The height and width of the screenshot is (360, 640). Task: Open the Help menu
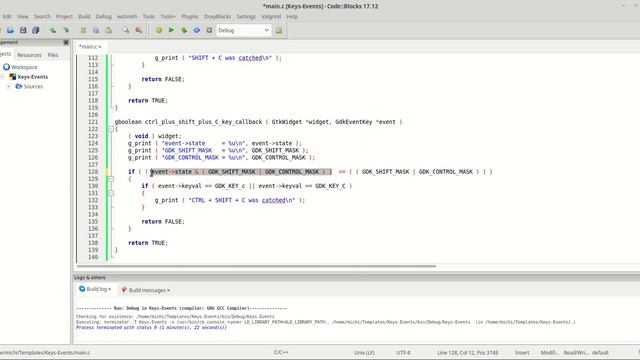tap(292, 16)
